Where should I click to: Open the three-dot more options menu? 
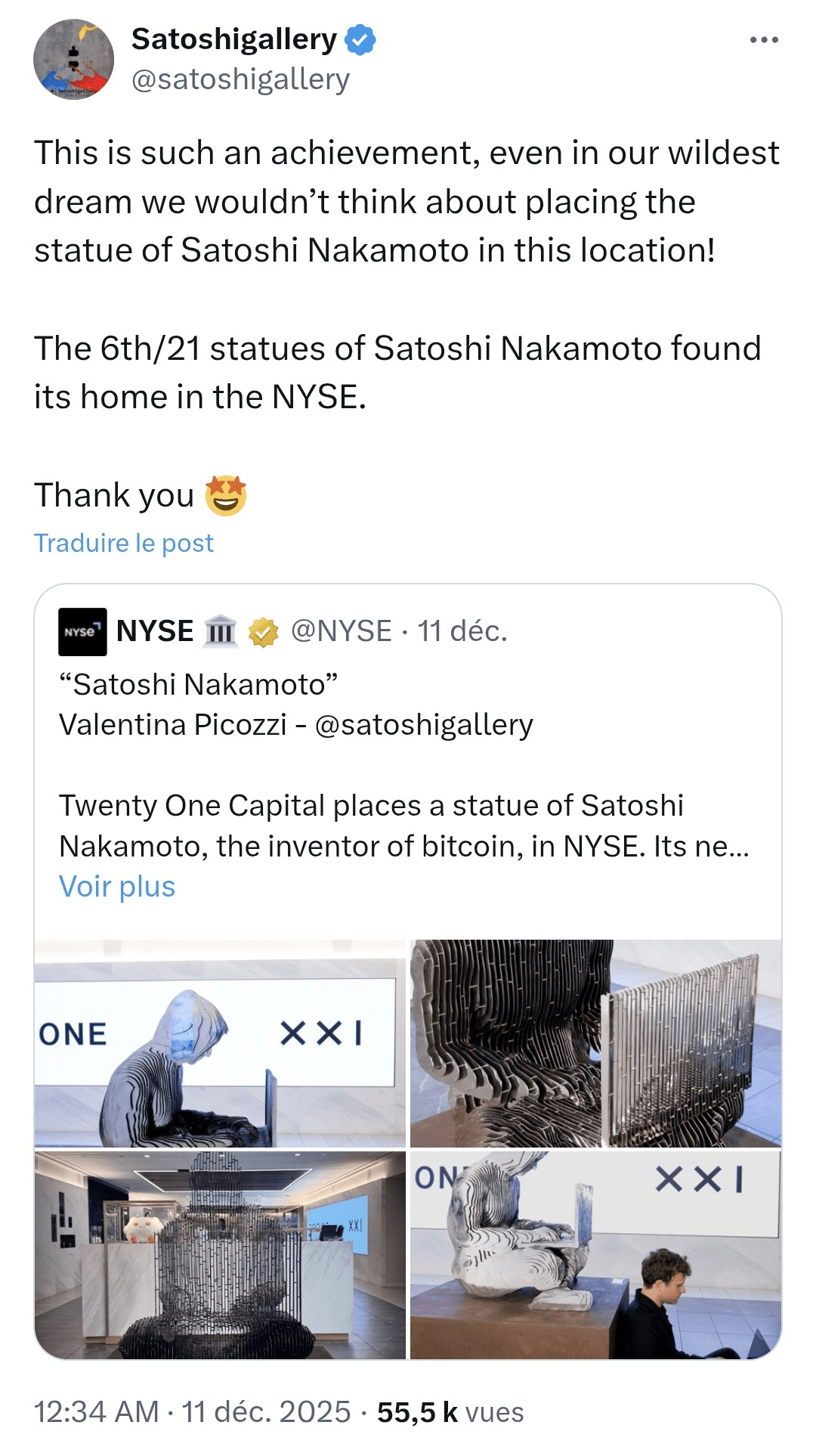coord(763,40)
